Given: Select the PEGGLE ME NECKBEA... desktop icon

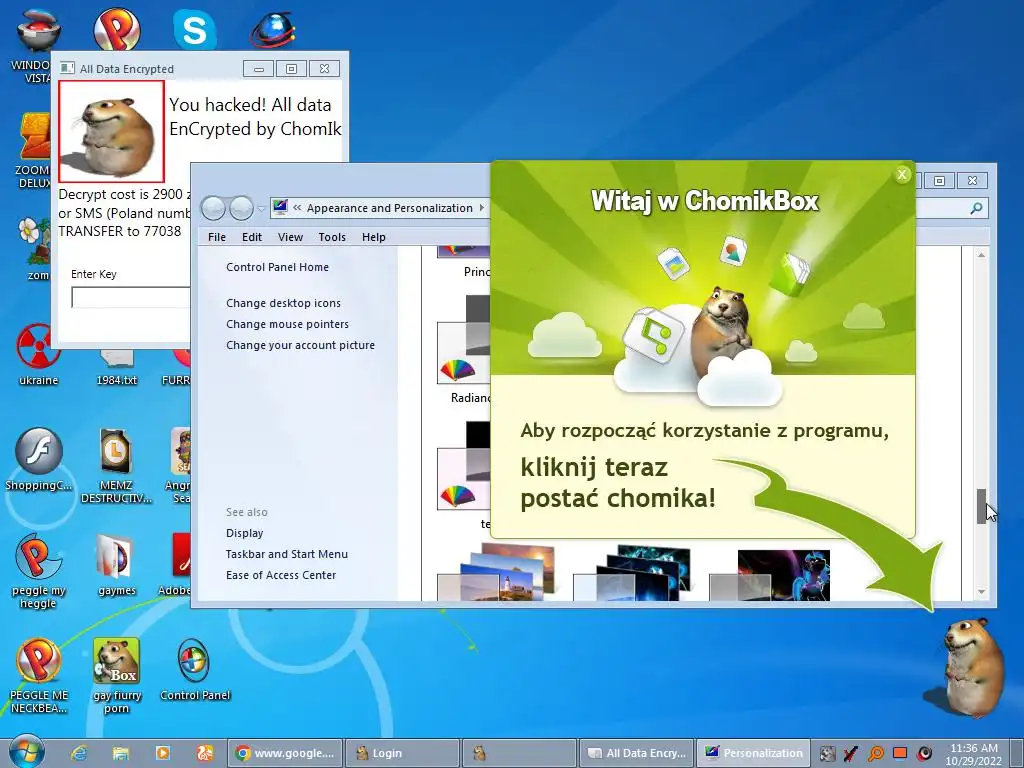Looking at the screenshot, I should pyautogui.click(x=39, y=676).
